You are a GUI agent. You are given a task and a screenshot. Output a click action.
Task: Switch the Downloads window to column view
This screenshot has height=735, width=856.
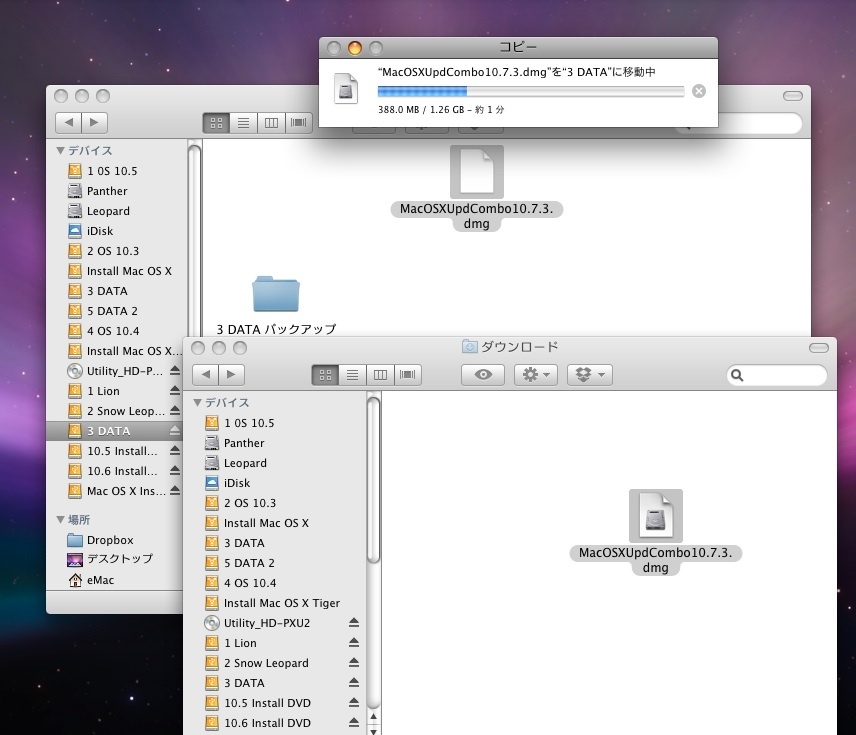pos(380,375)
